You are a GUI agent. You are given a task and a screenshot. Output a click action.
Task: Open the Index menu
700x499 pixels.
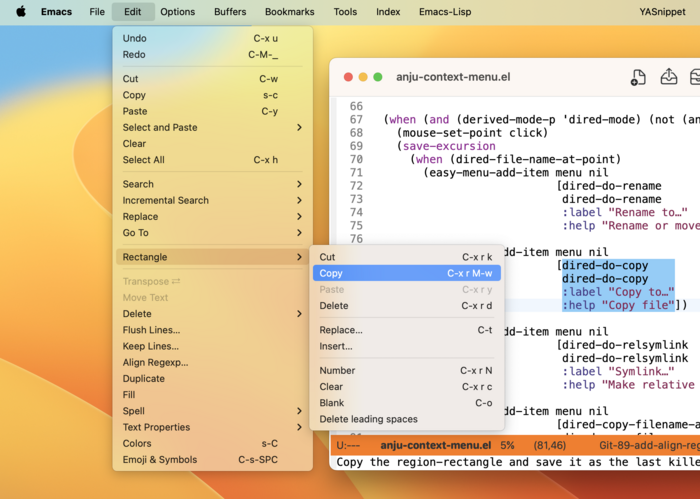pos(388,12)
